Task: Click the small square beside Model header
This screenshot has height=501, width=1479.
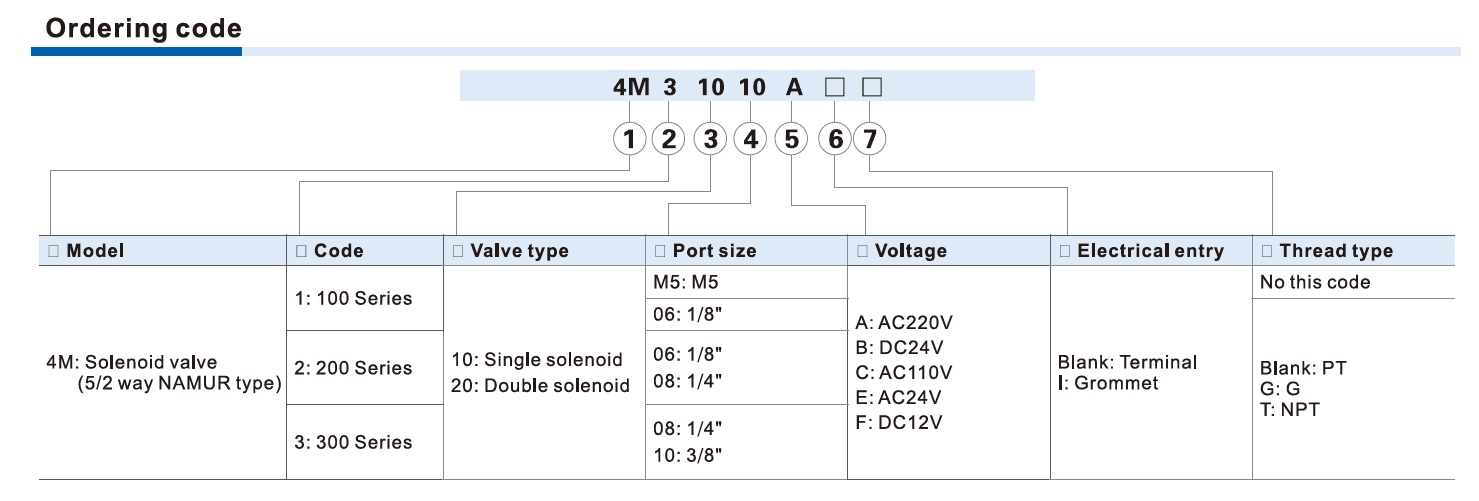Action: coord(52,251)
